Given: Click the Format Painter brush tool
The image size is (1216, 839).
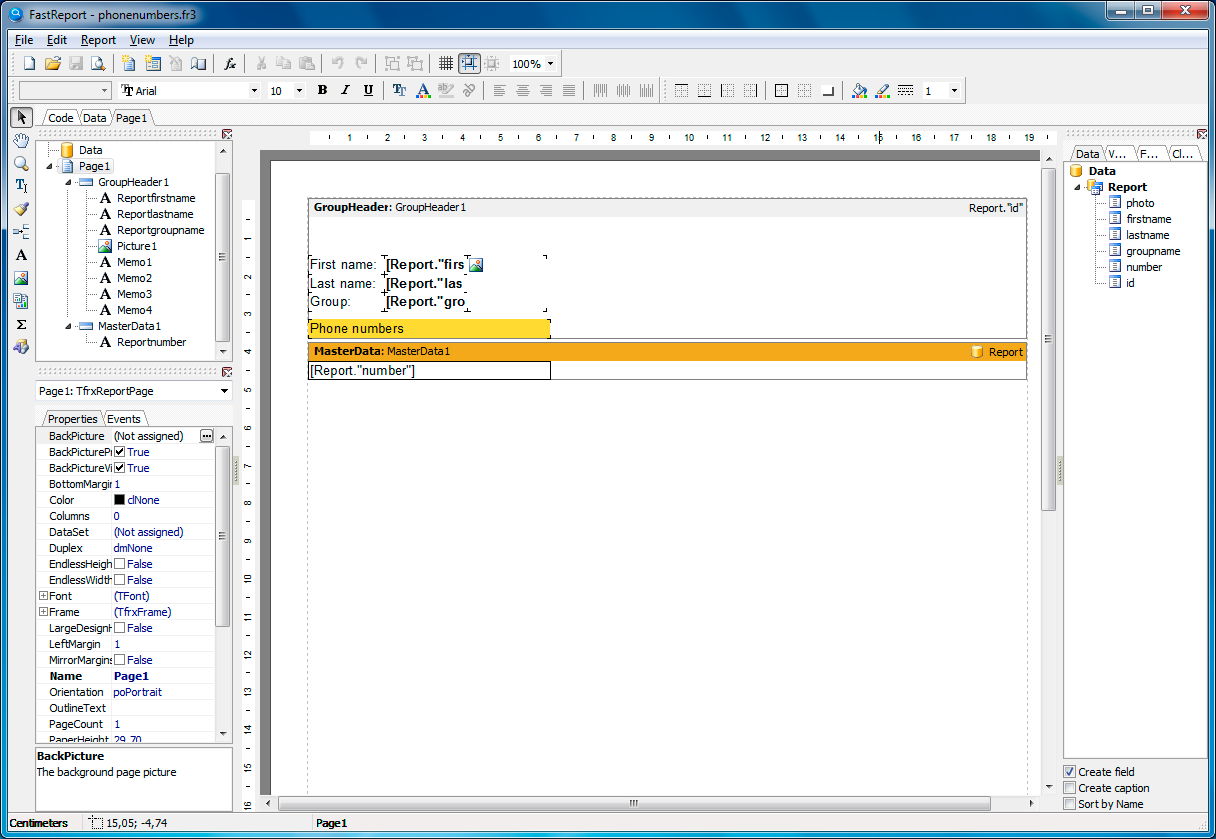Looking at the screenshot, I should coord(22,209).
